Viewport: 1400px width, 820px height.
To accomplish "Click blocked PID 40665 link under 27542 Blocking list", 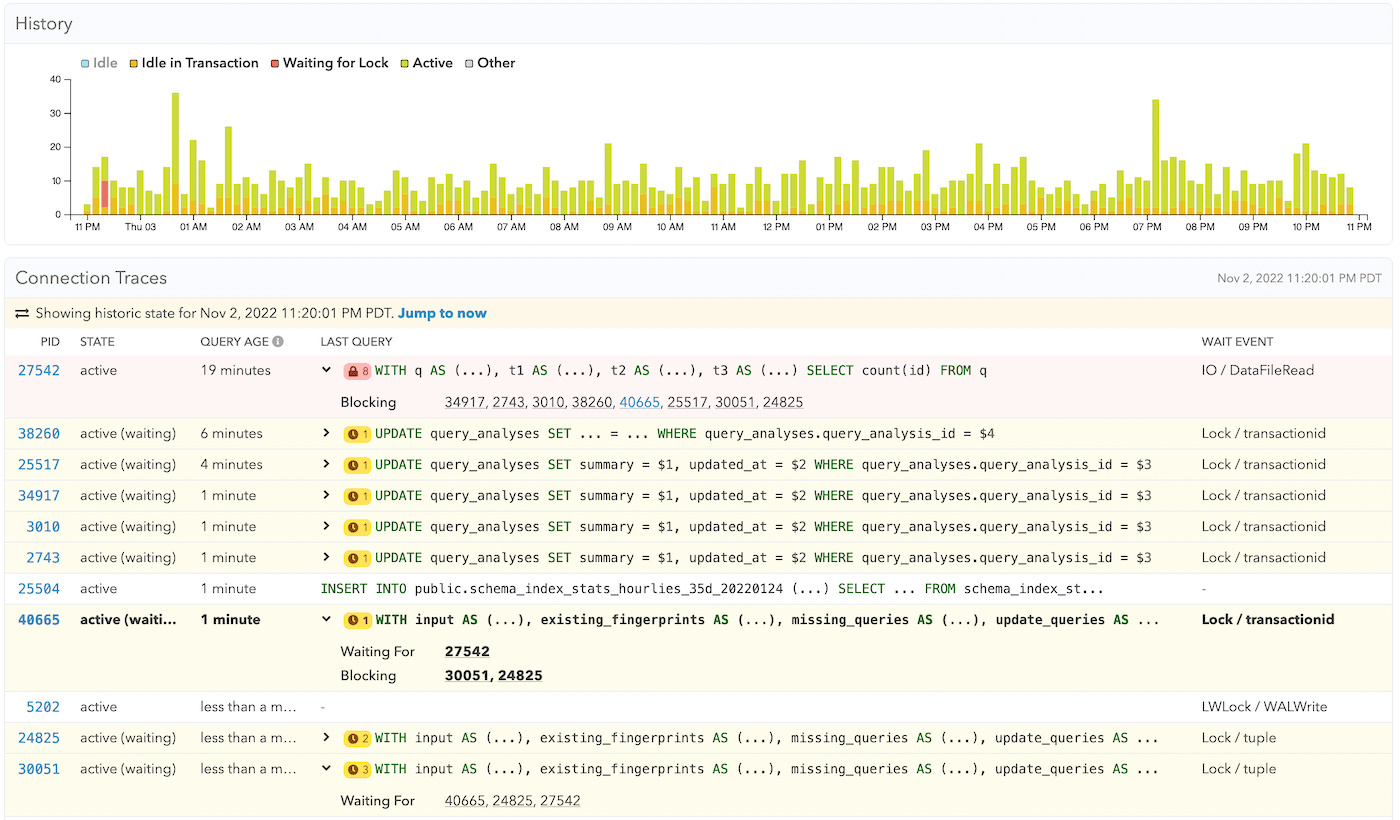I will (639, 402).
